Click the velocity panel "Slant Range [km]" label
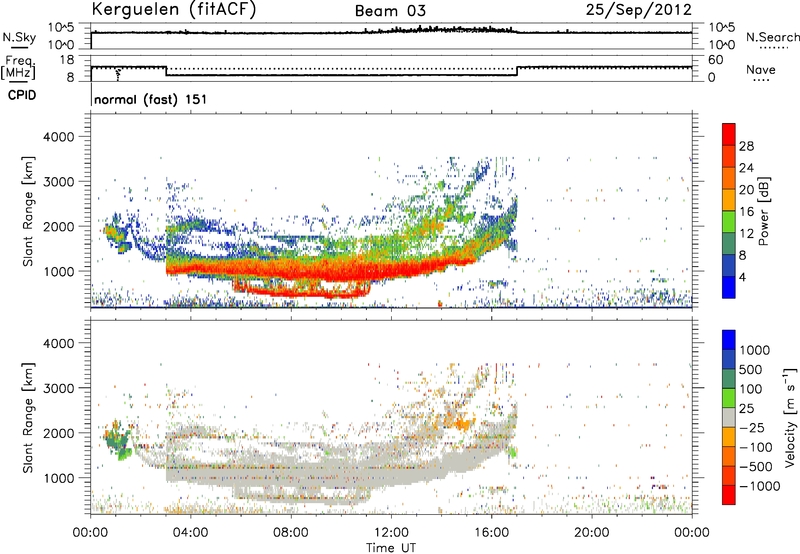 28,417
